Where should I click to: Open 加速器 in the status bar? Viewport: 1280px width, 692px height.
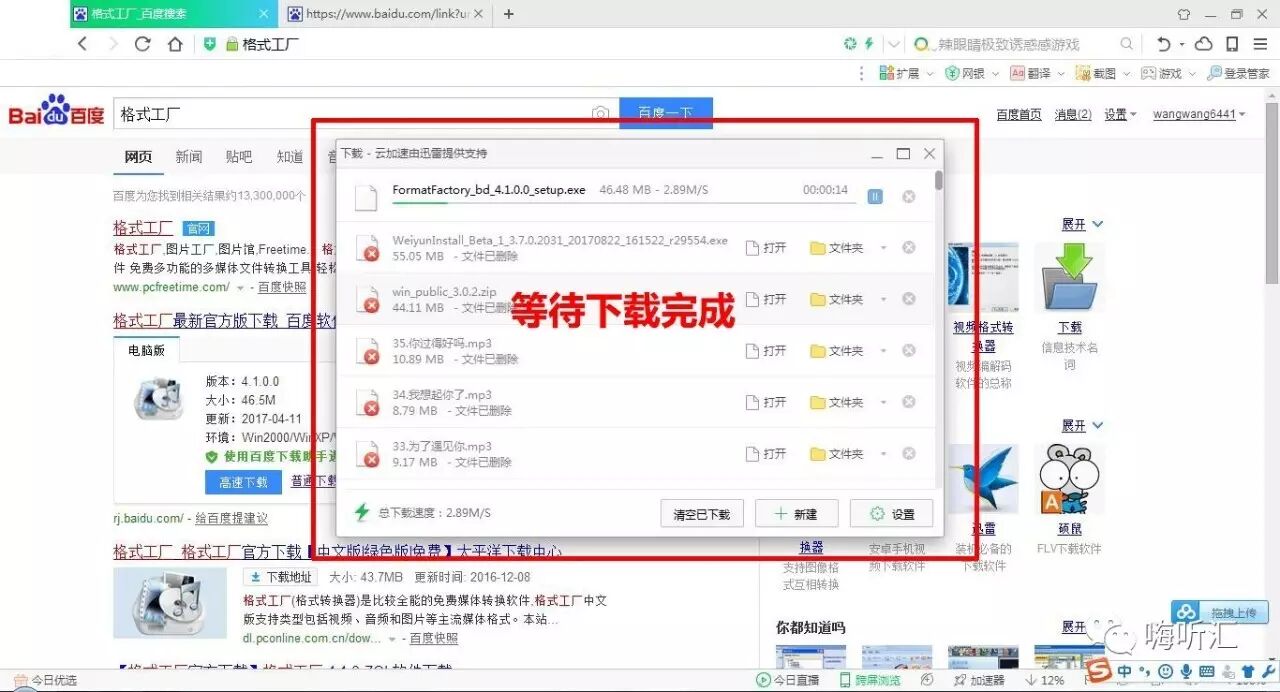pyautogui.click(x=979, y=680)
